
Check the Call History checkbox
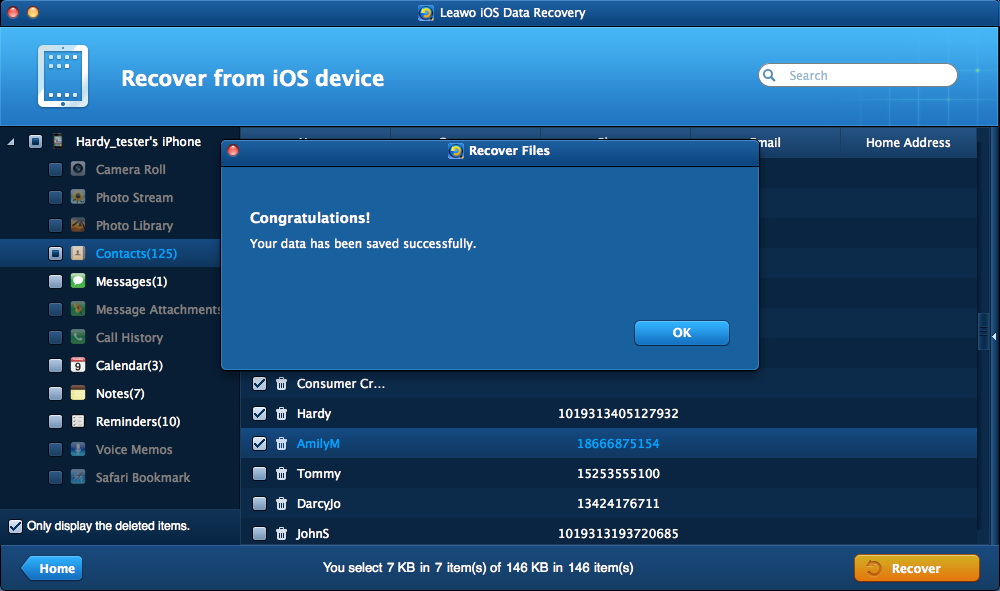pos(55,338)
